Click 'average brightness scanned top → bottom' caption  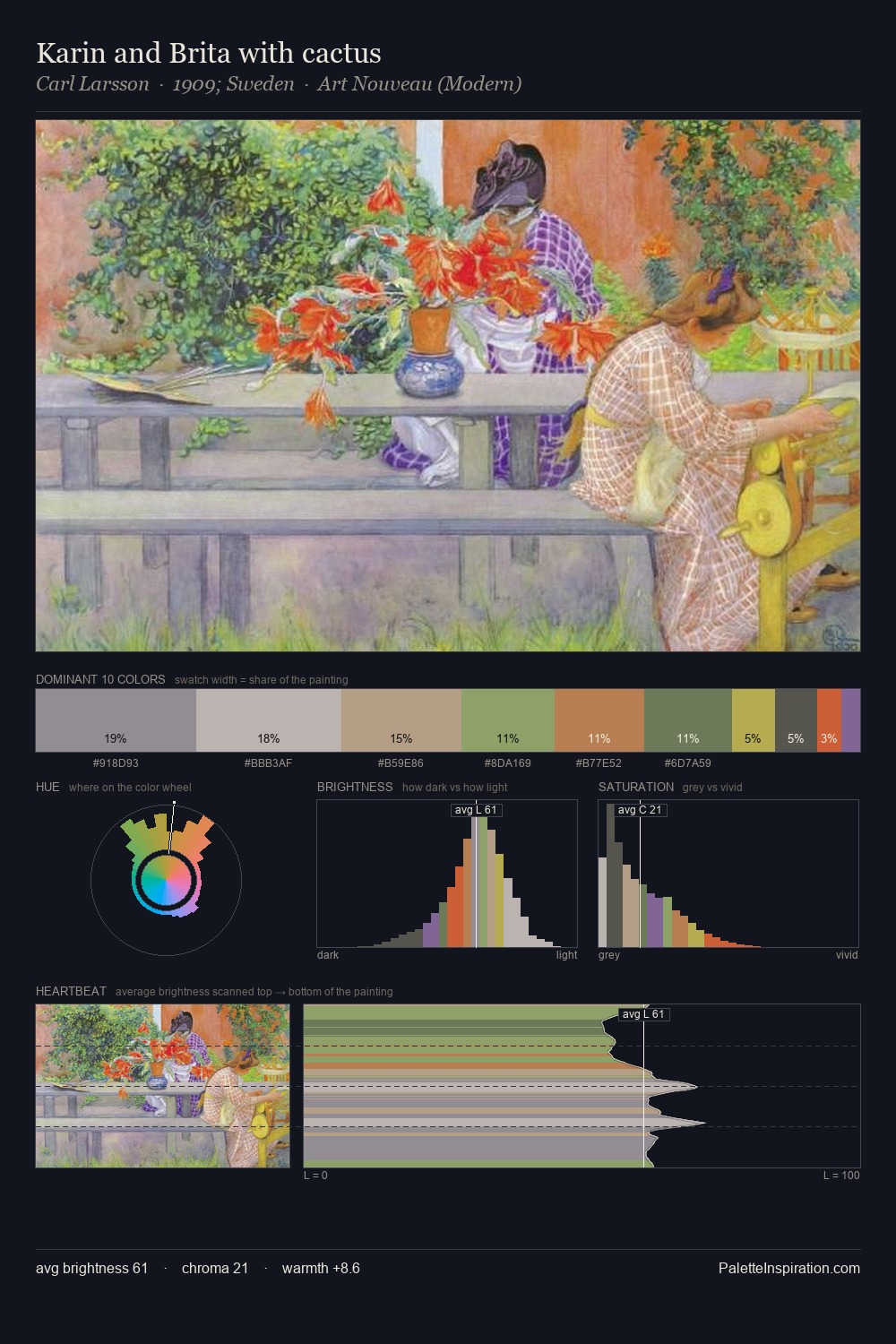pyautogui.click(x=254, y=992)
